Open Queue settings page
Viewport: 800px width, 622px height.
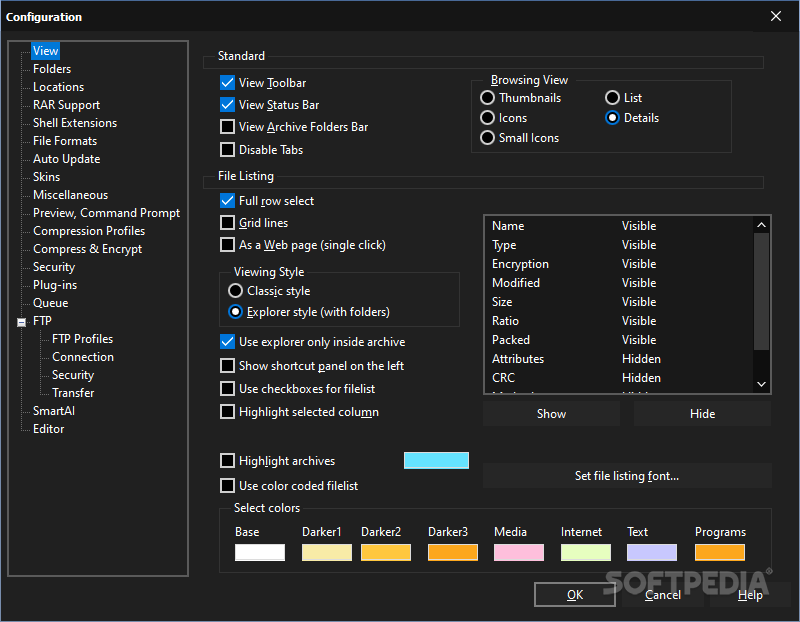(x=50, y=303)
